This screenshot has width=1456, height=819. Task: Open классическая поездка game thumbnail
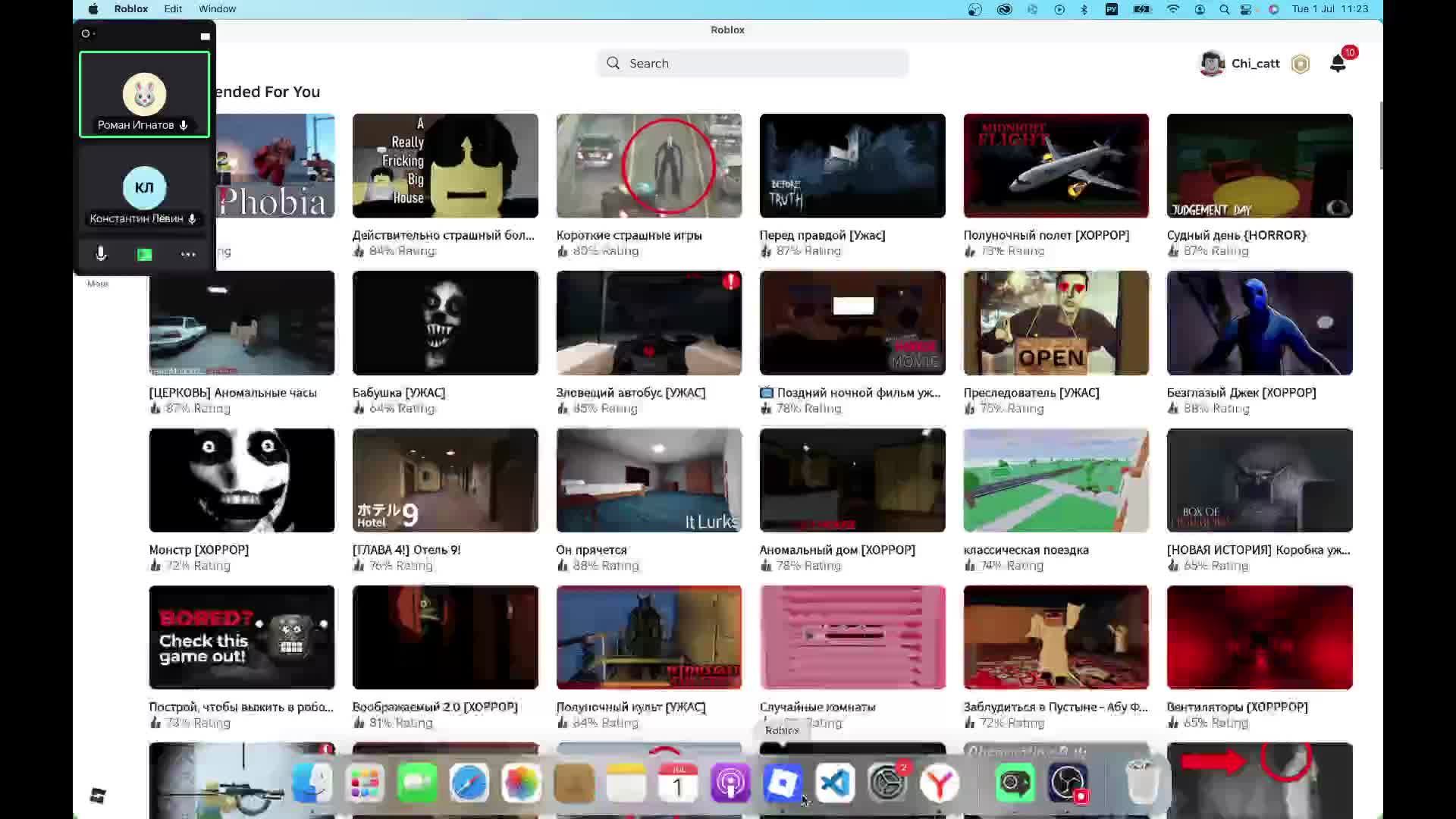(x=1056, y=480)
